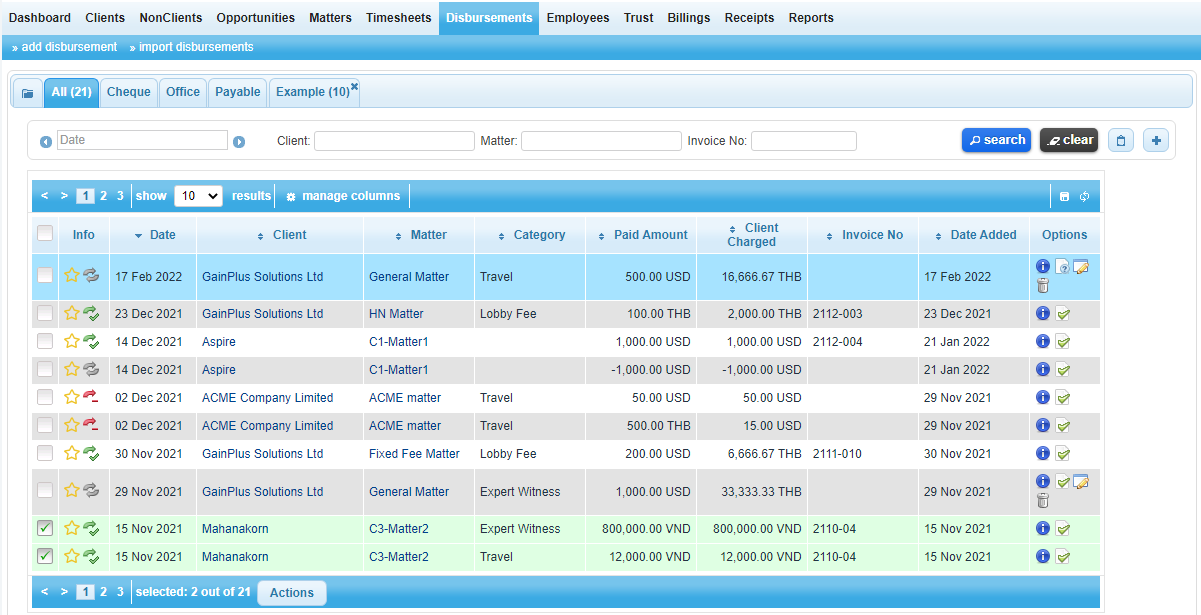
Task: Click the folder icon left of All tab
Action: click(27, 93)
